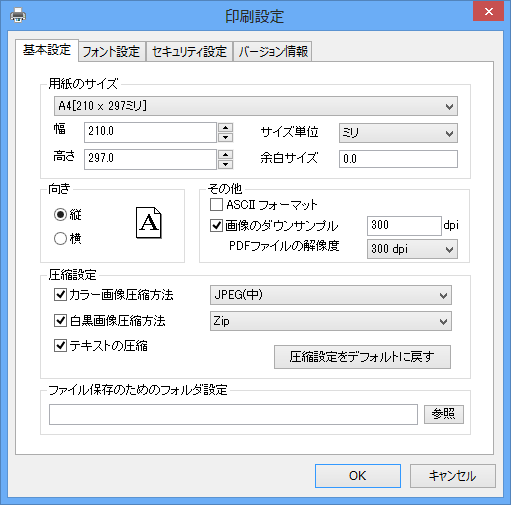Increase the 幅 width value with up arrow

(226, 127)
